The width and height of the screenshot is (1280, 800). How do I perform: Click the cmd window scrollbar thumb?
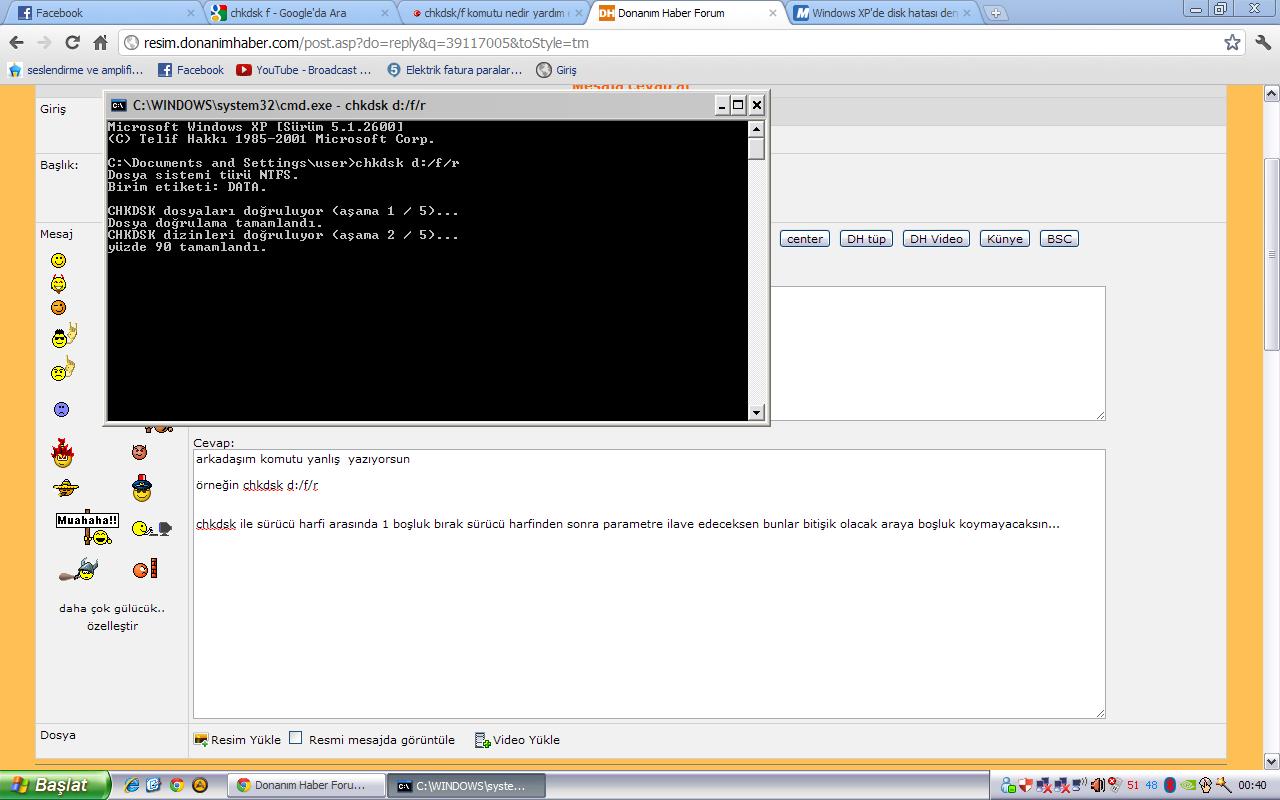(756, 148)
